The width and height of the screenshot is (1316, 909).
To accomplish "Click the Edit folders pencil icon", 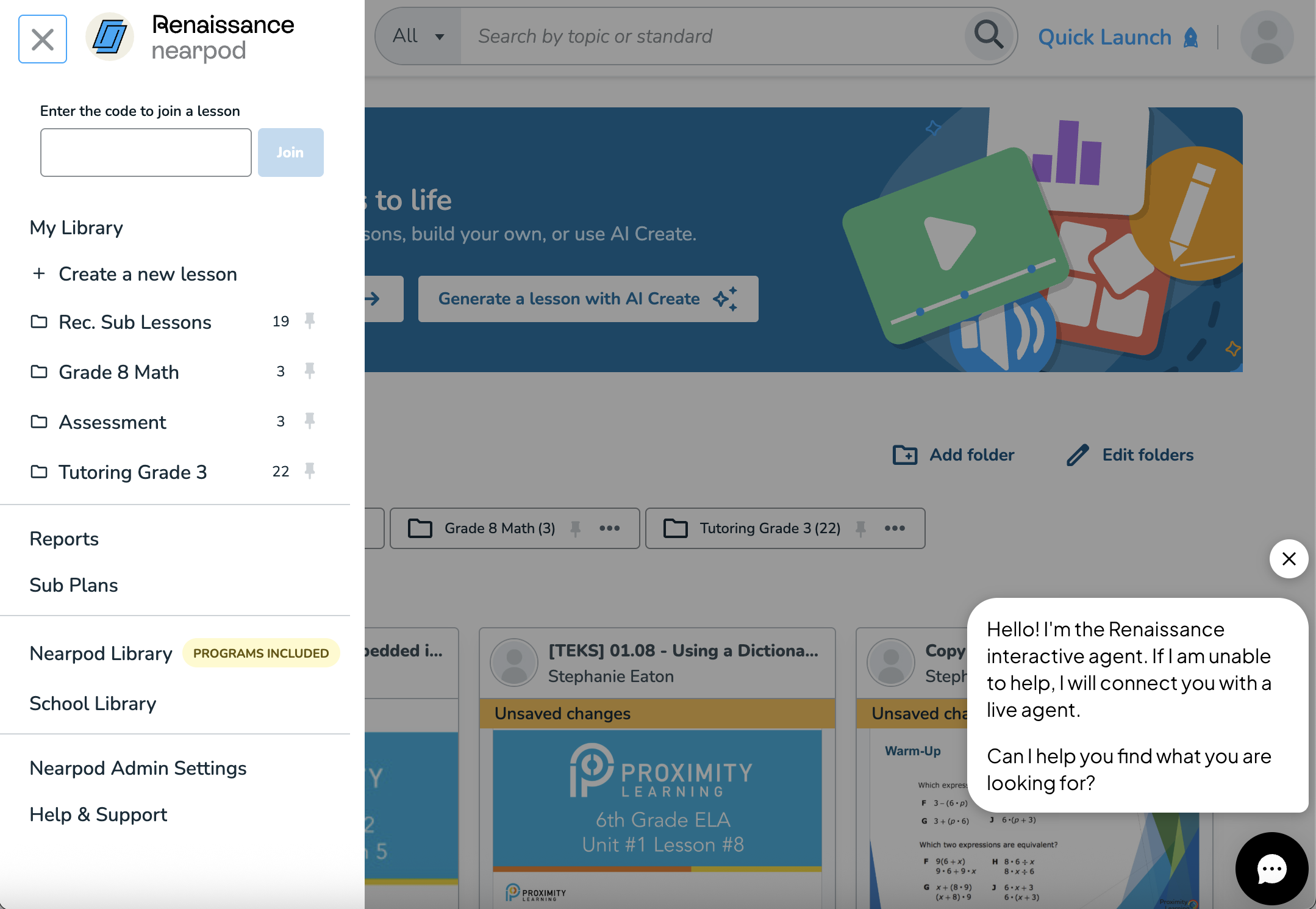I will pyautogui.click(x=1078, y=454).
